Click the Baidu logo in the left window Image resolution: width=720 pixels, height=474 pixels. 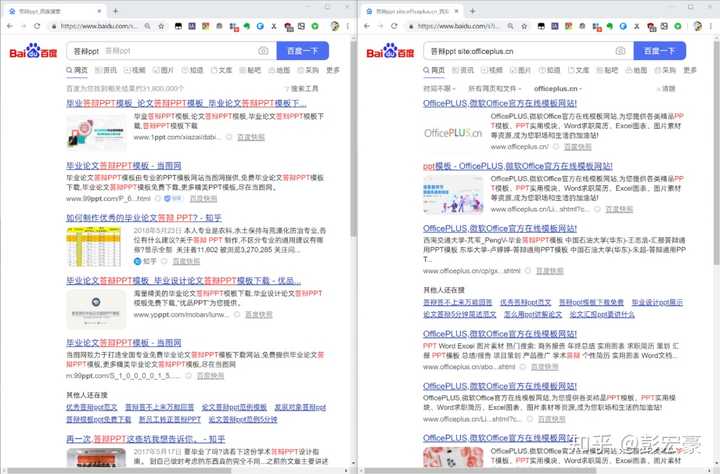pyautogui.click(x=33, y=51)
